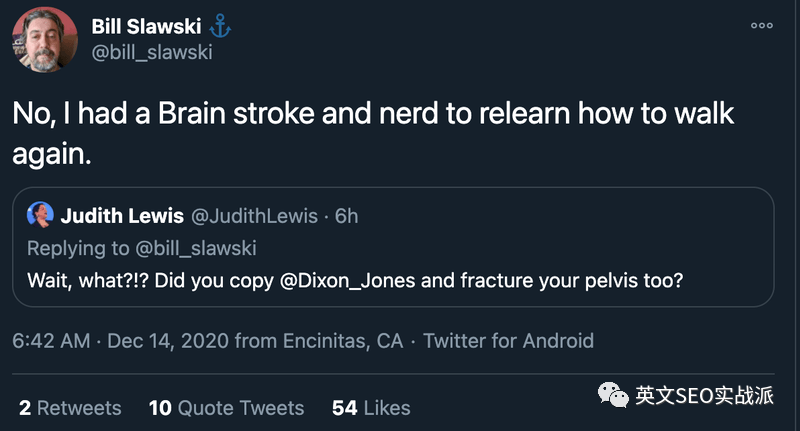
Task: Open Judith Lewis's small profile avatar
Action: coord(40,215)
